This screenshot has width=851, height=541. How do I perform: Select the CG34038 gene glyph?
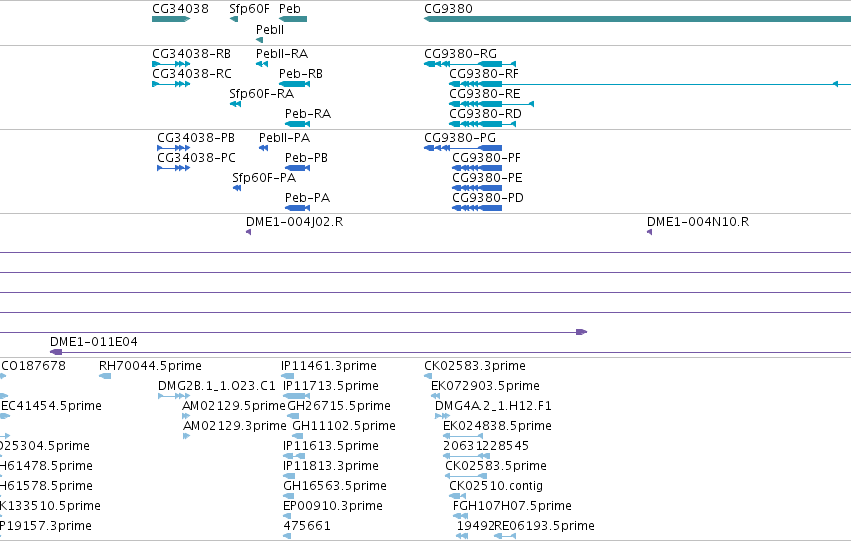[x=171, y=19]
